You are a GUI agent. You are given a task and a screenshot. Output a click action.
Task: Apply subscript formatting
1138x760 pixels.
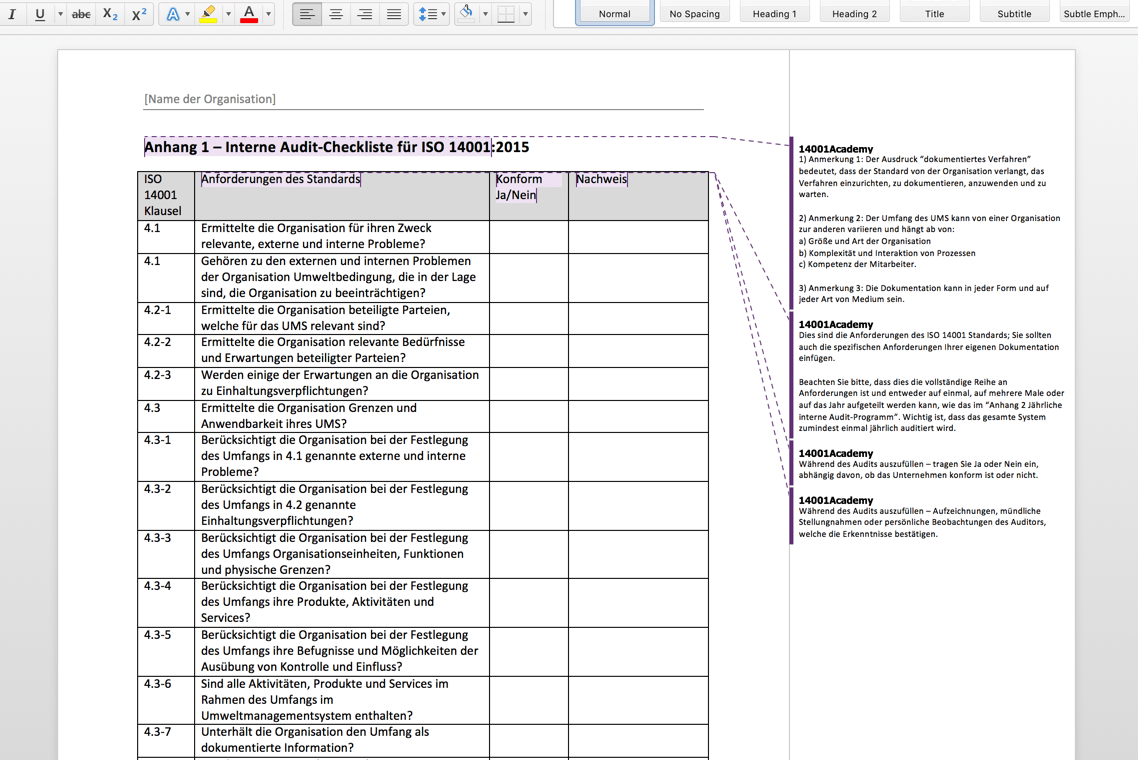(x=110, y=14)
